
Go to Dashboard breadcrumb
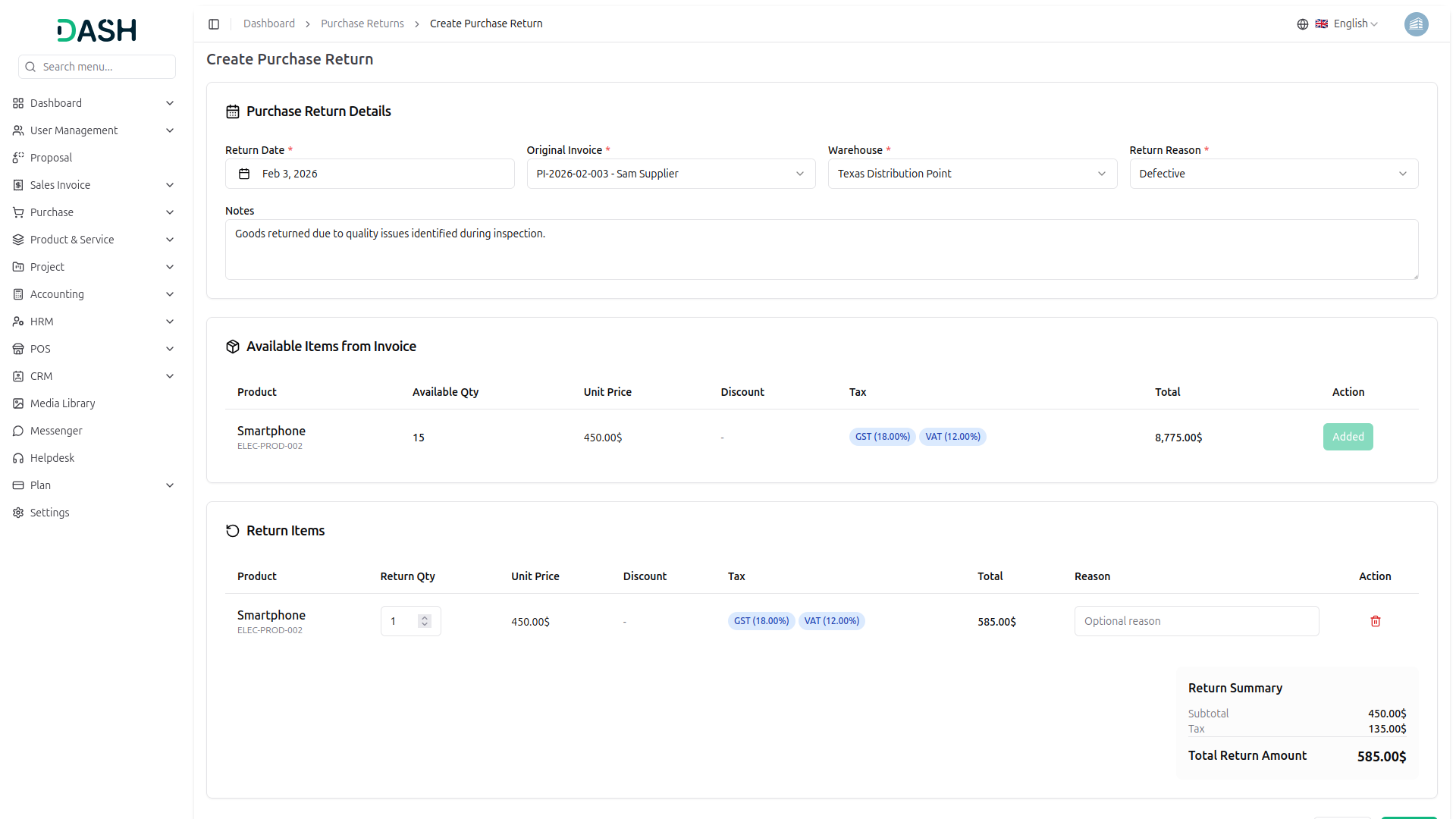click(x=269, y=24)
